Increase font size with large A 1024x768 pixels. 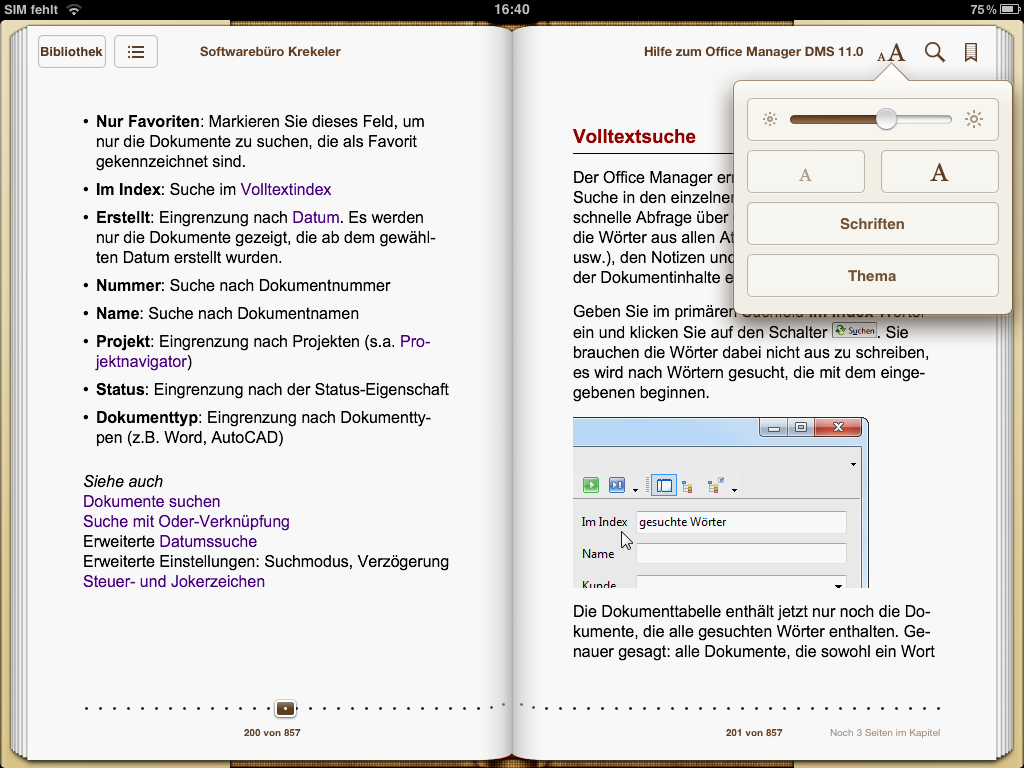[939, 172]
